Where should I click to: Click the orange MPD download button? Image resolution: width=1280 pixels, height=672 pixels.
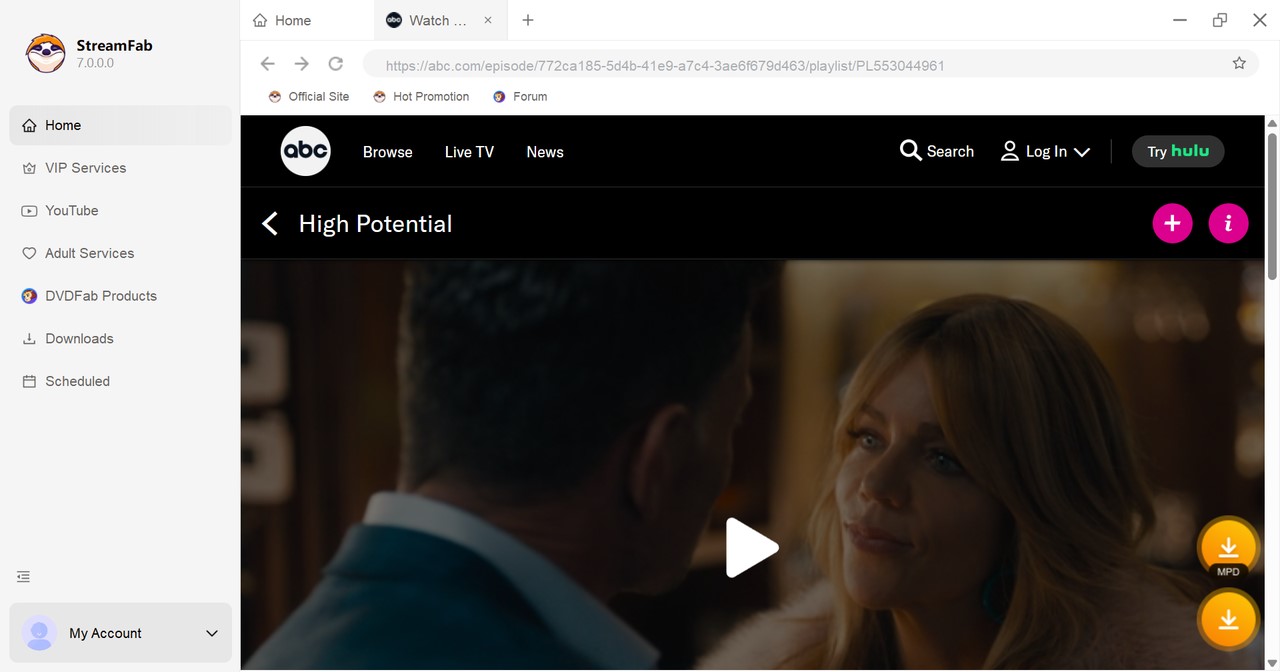coord(1228,547)
